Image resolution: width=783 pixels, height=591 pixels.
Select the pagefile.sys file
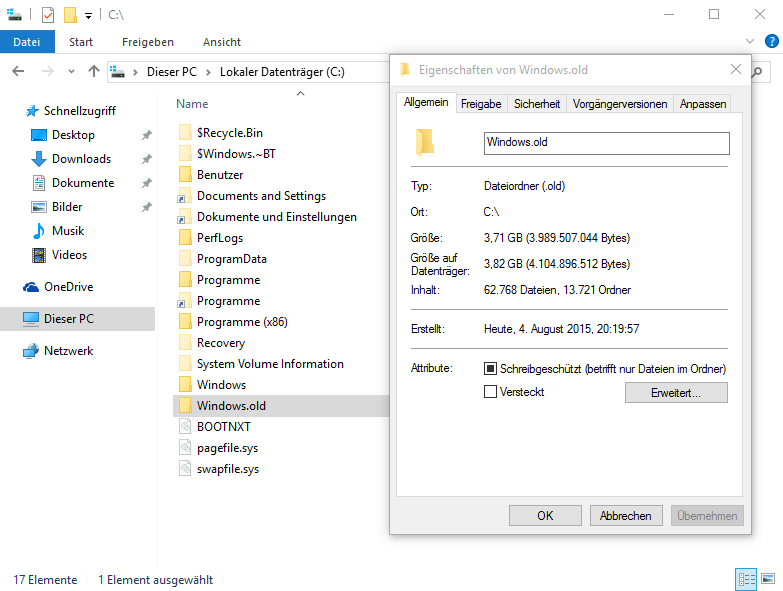click(x=227, y=448)
